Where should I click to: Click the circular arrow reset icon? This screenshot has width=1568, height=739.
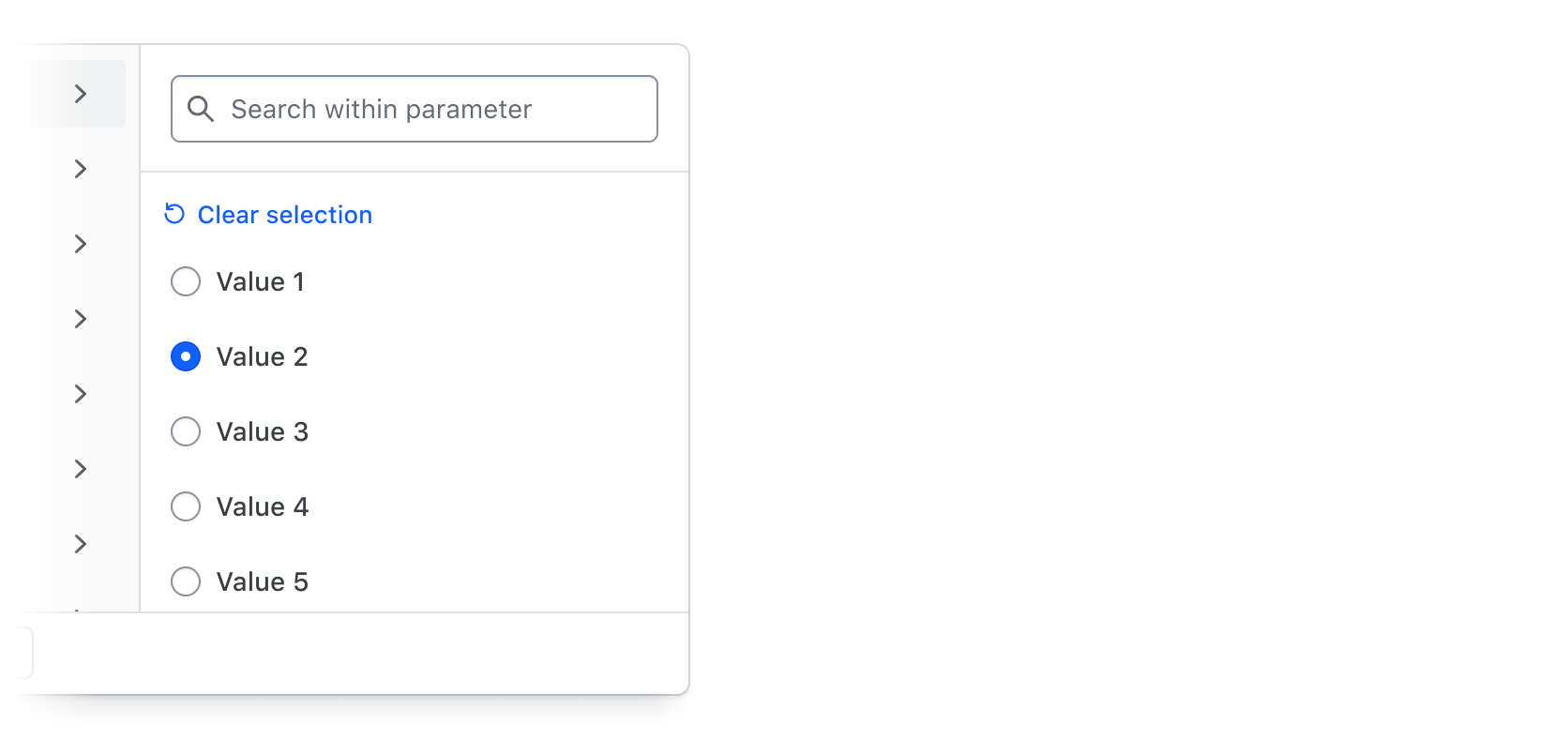click(174, 214)
